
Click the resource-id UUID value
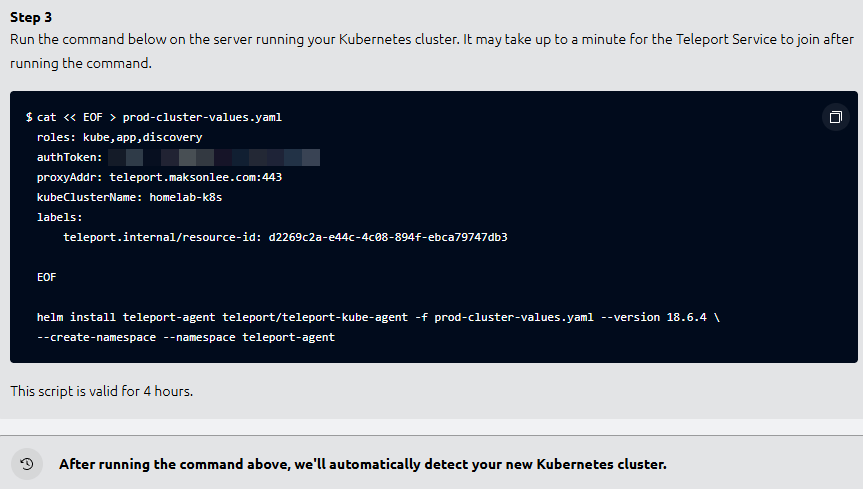pyautogui.click(x=388, y=237)
